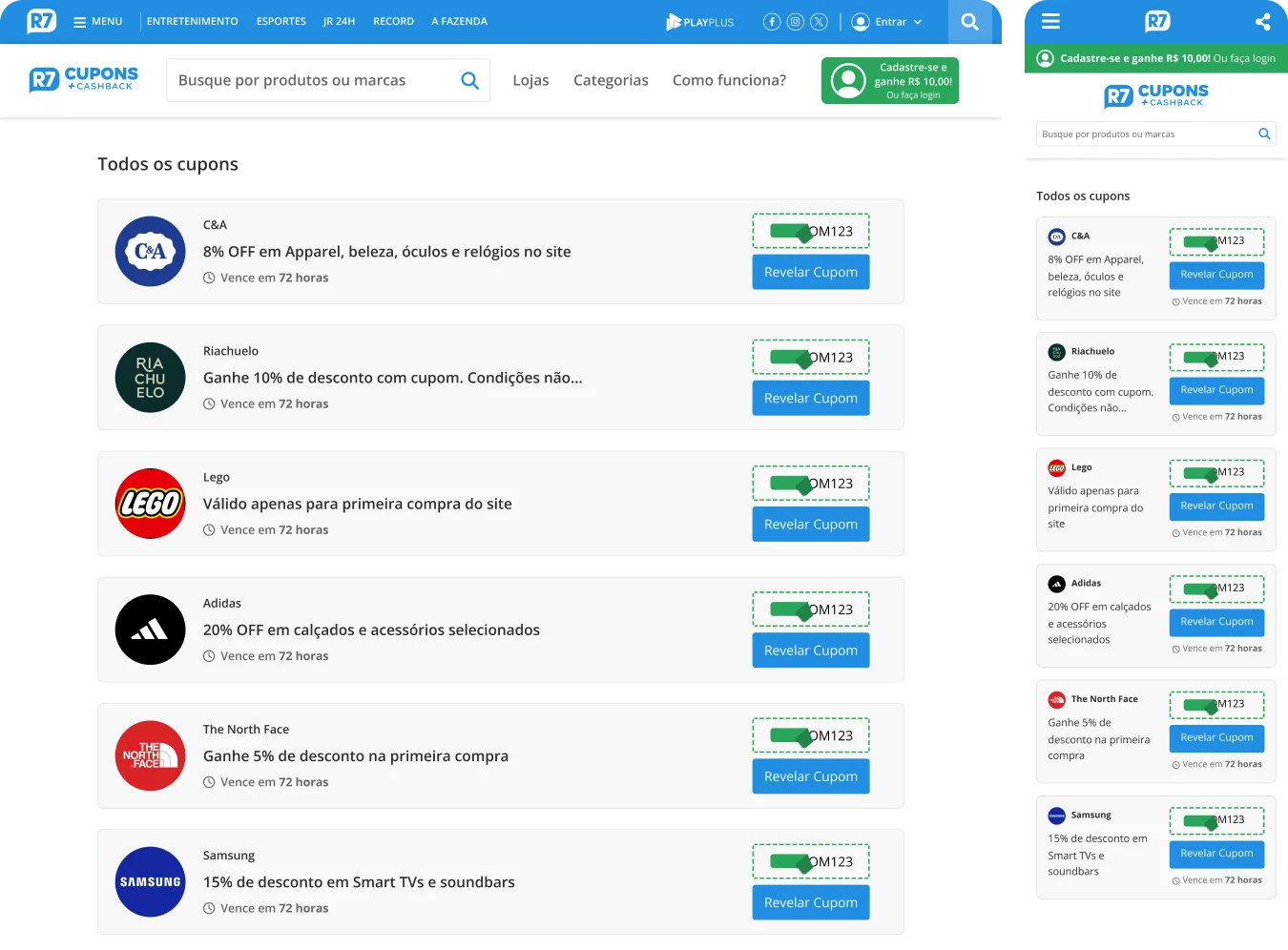This screenshot has width=1288, height=950.
Task: Reveal the C&A coupon on desktop
Action: click(811, 272)
